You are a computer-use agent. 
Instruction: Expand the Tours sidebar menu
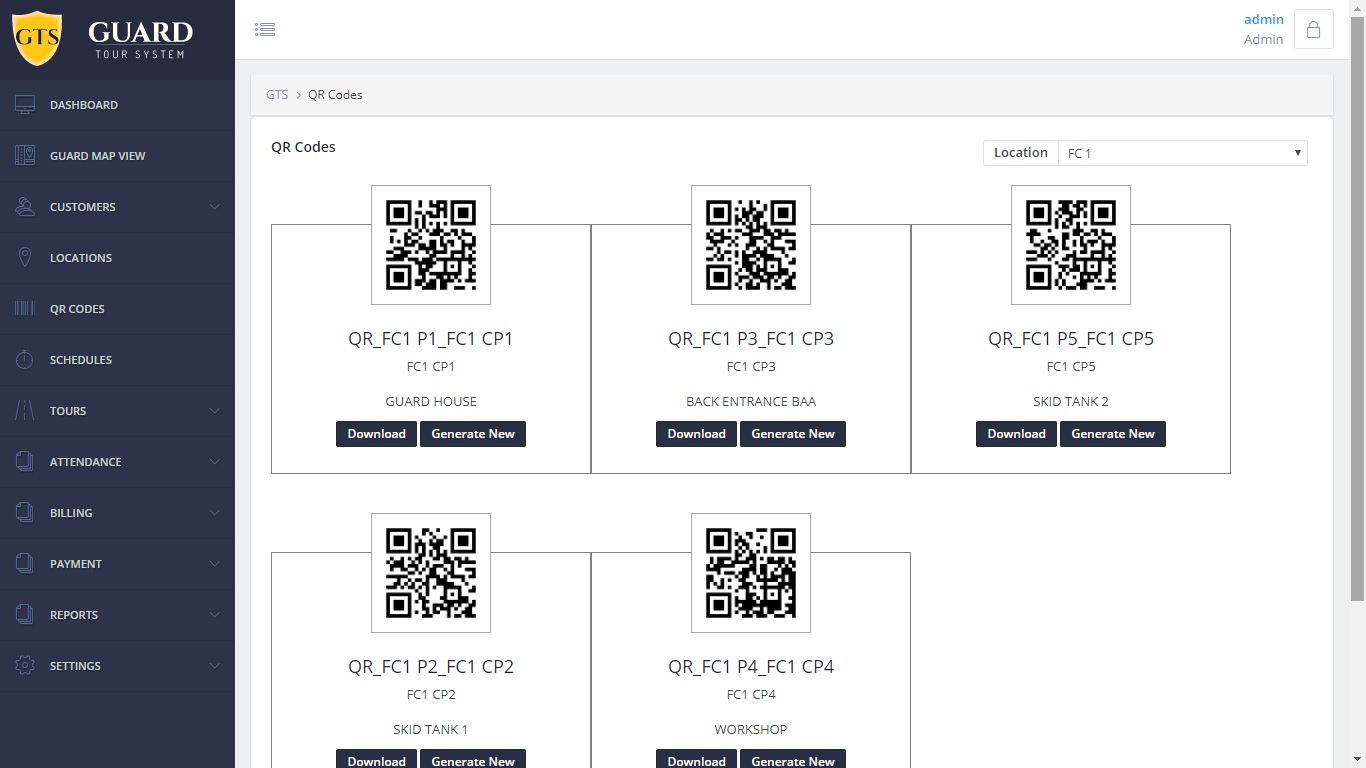117,411
